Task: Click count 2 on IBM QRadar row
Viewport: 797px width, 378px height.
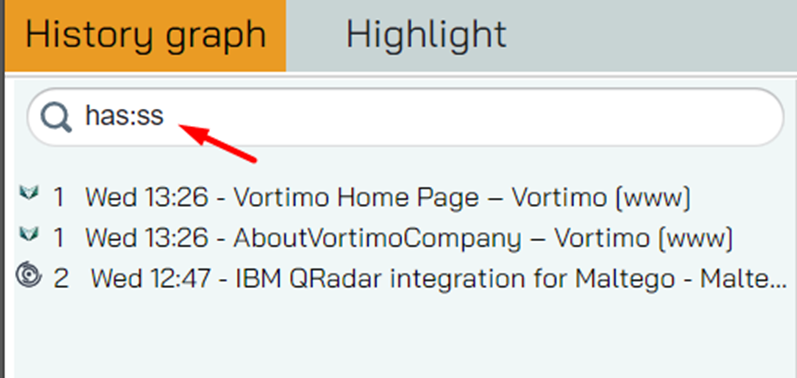Action: pyautogui.click(x=60, y=279)
